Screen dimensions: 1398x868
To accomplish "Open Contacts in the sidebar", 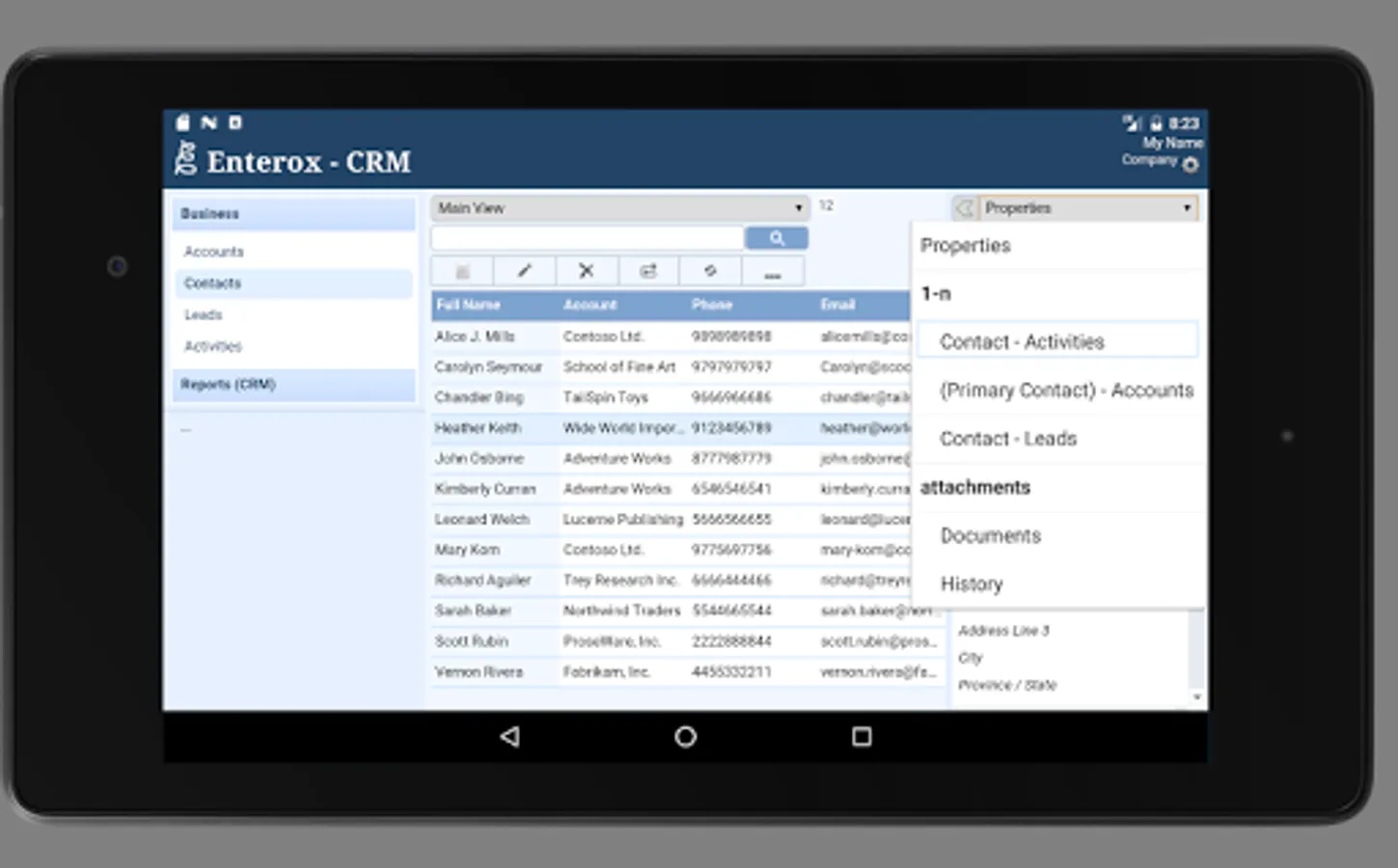I will (294, 284).
